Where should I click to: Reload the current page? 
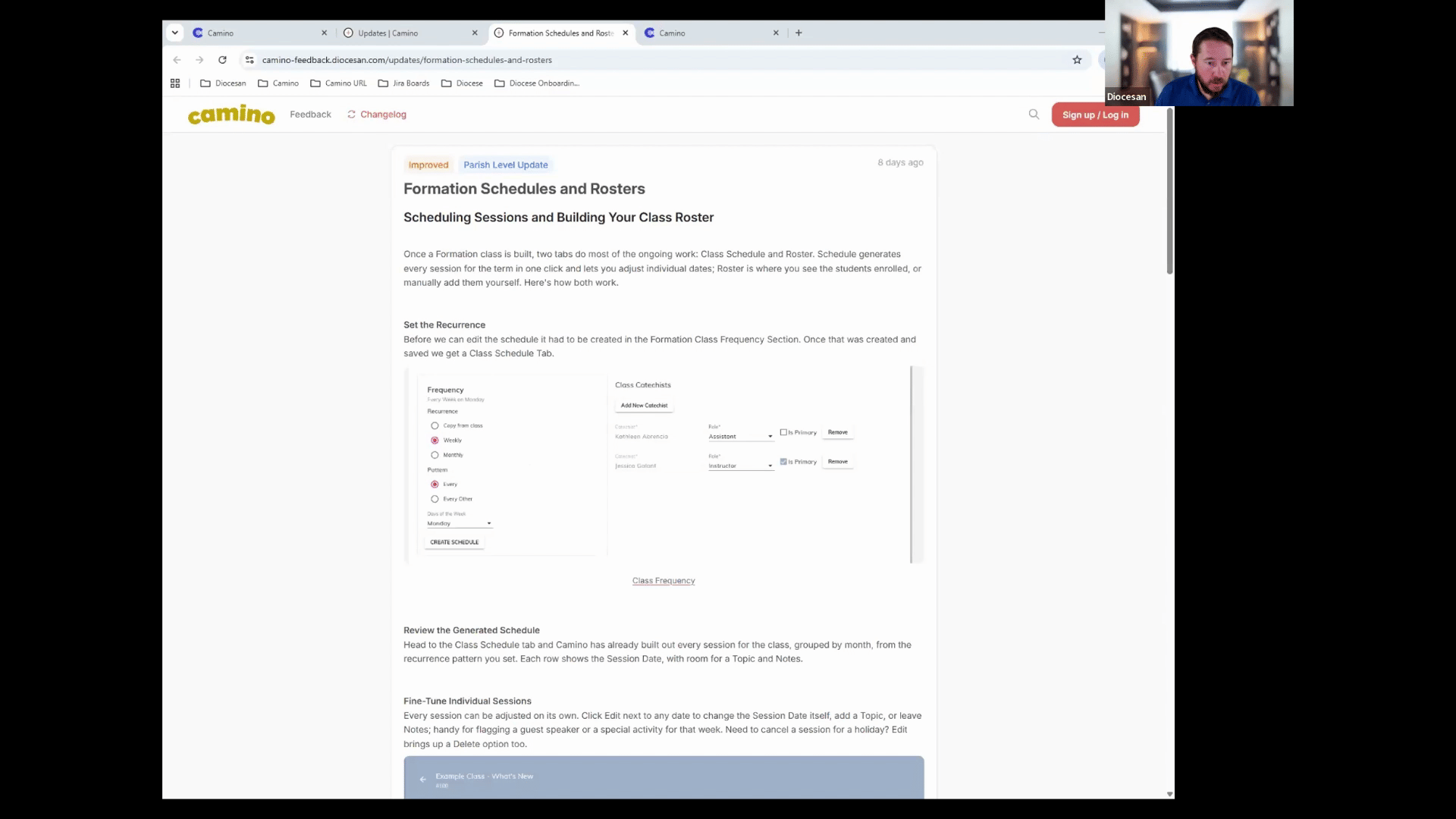pyautogui.click(x=222, y=60)
